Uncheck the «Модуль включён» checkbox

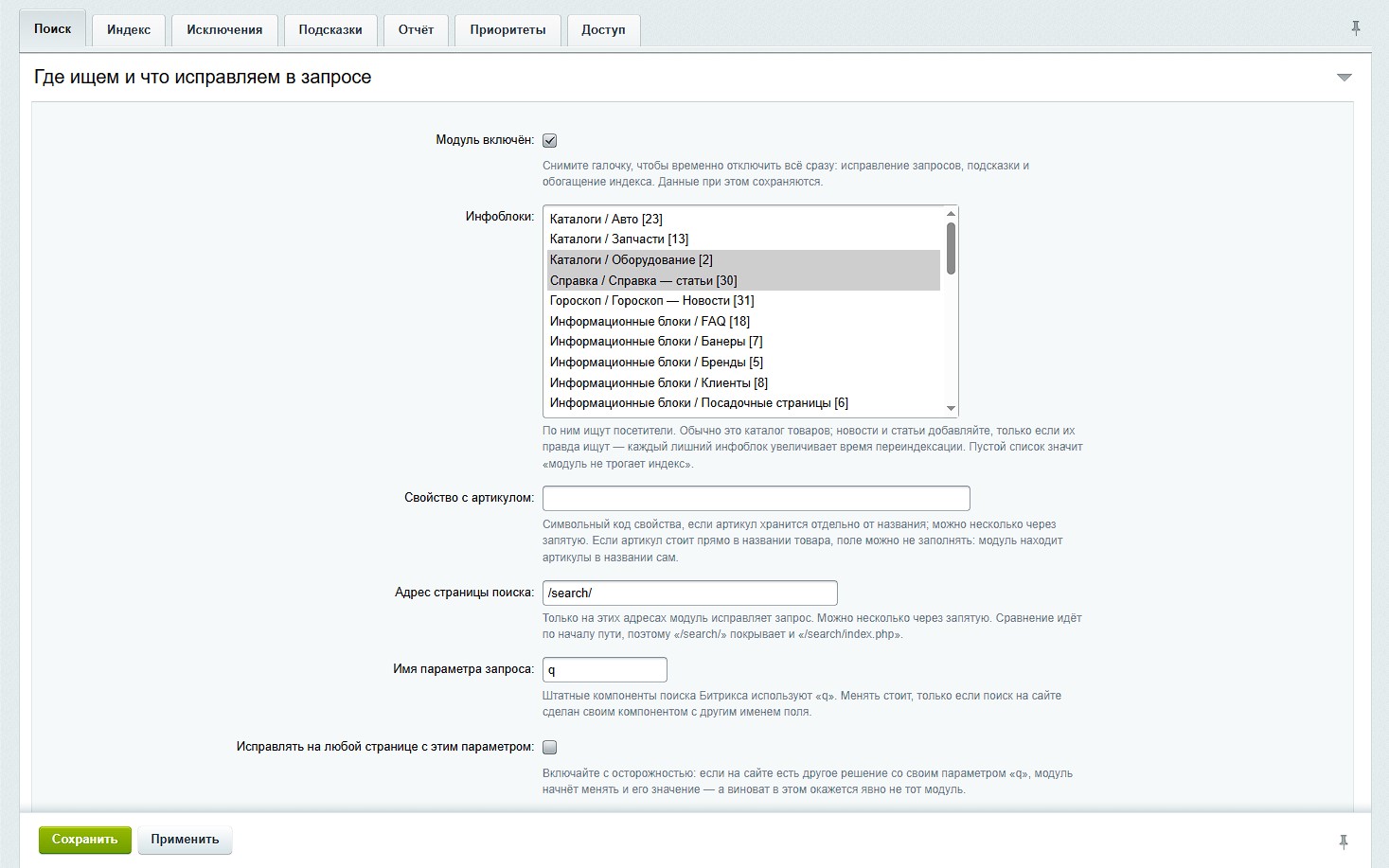point(549,140)
